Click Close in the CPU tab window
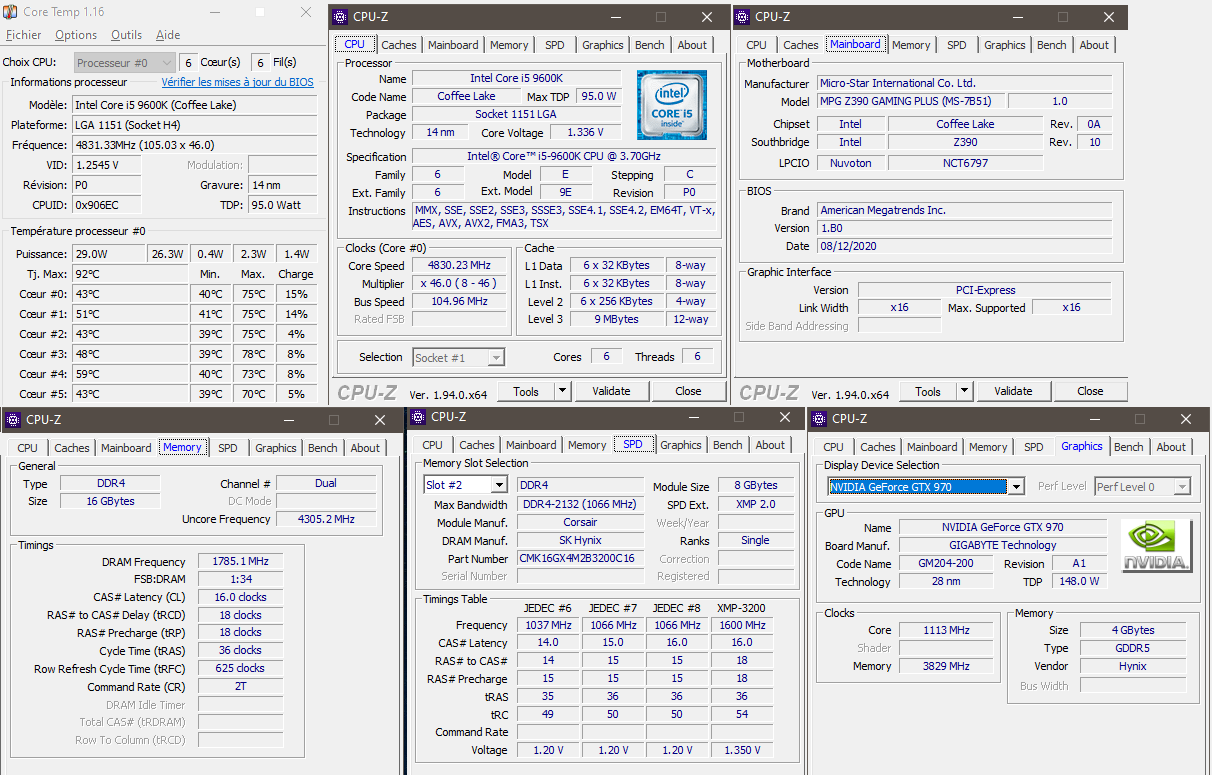 (688, 391)
